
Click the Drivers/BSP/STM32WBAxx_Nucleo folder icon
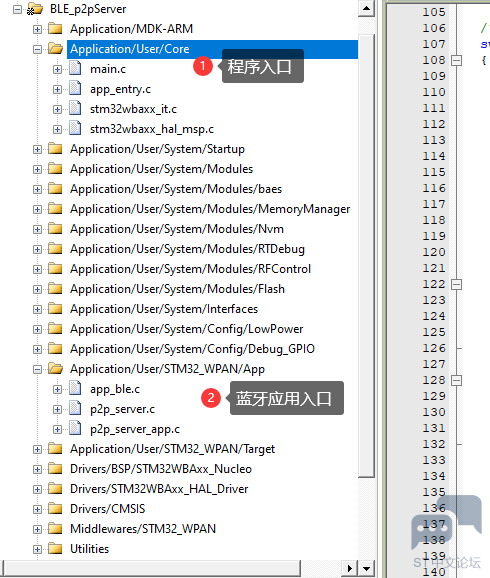click(55, 468)
